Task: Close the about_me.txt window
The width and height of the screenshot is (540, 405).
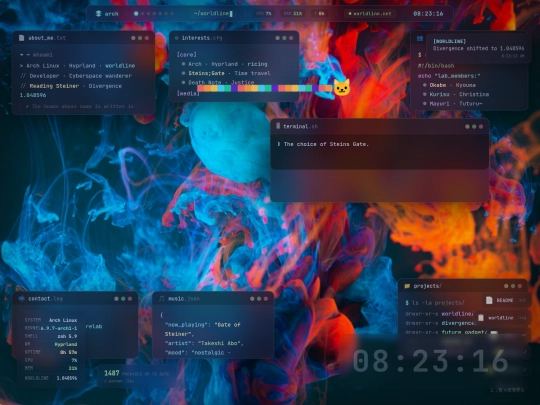Action: 147,38
